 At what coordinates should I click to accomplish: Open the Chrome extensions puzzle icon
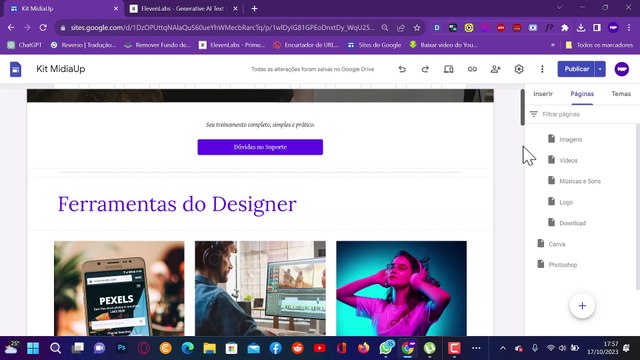(565, 28)
